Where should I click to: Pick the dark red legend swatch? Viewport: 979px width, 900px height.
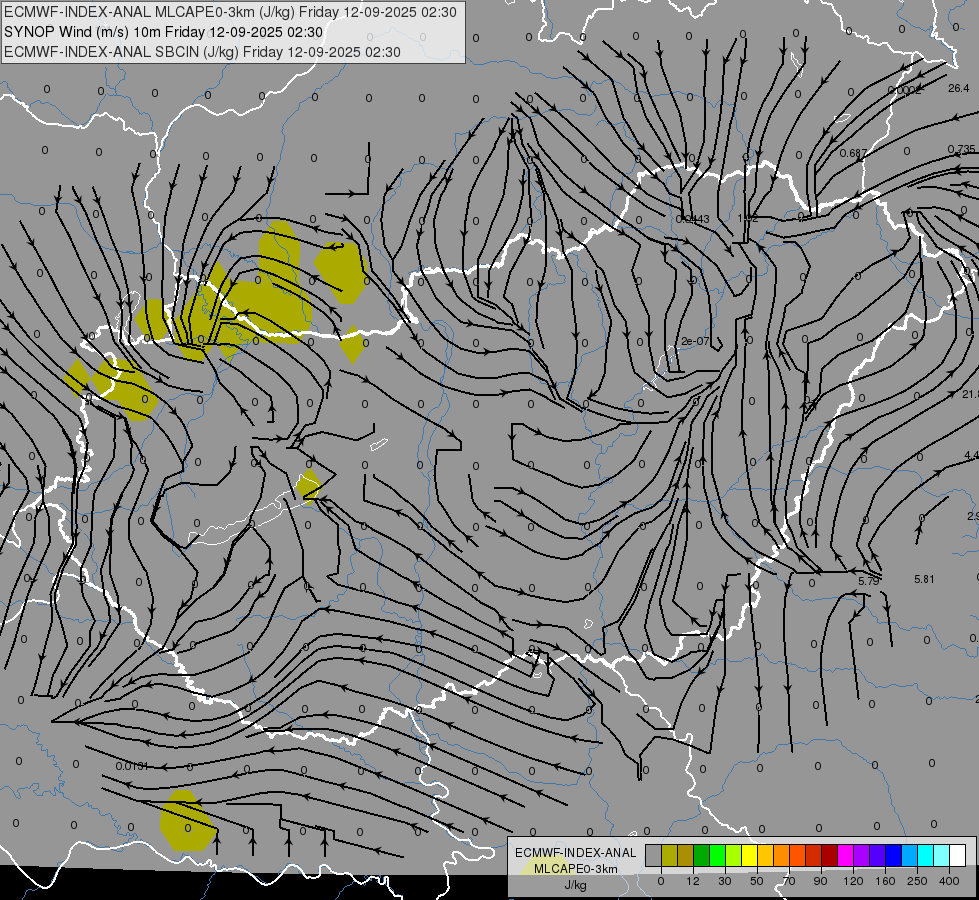(x=830, y=855)
